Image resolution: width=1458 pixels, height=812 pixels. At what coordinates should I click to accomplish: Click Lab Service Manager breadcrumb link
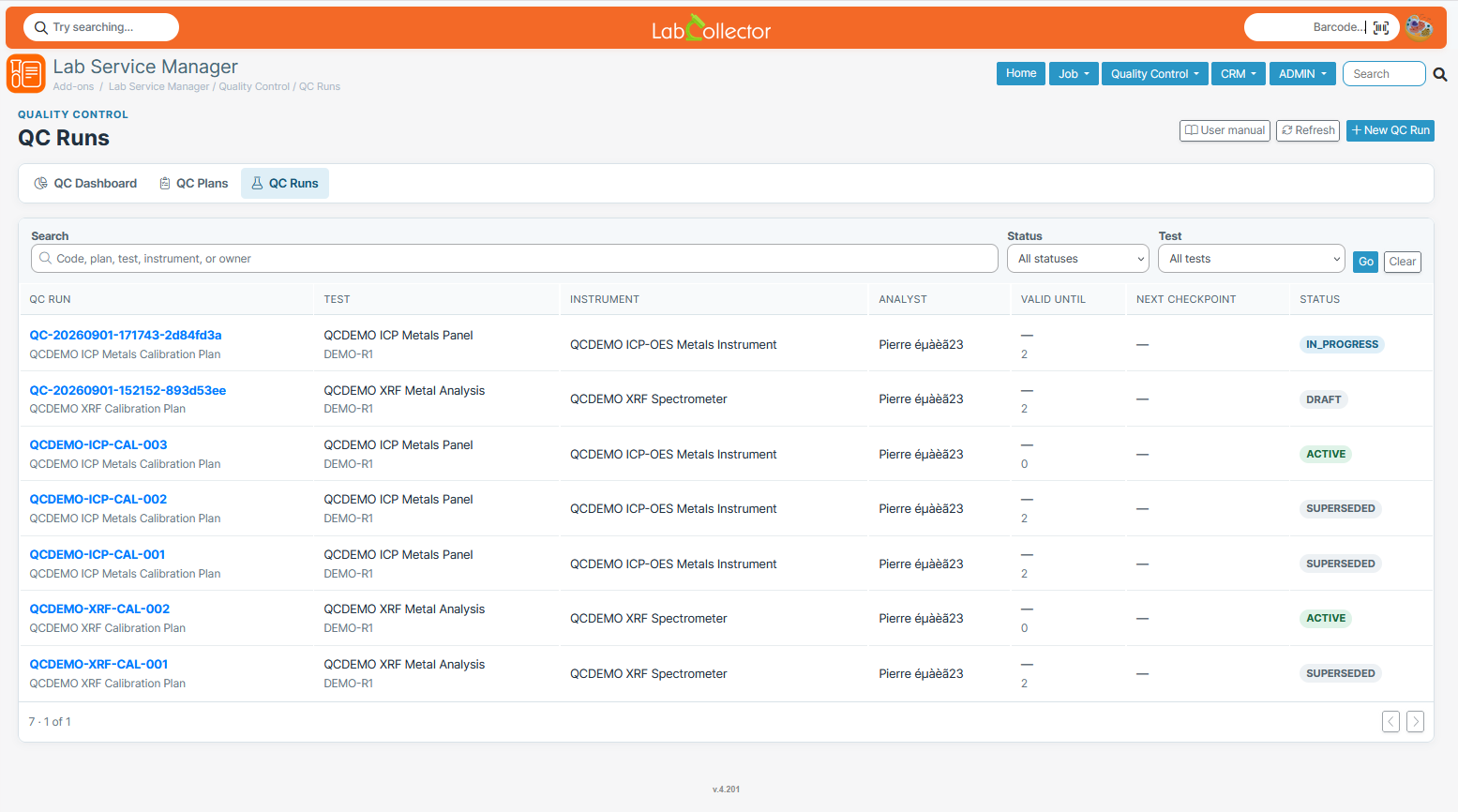pyautogui.click(x=159, y=86)
